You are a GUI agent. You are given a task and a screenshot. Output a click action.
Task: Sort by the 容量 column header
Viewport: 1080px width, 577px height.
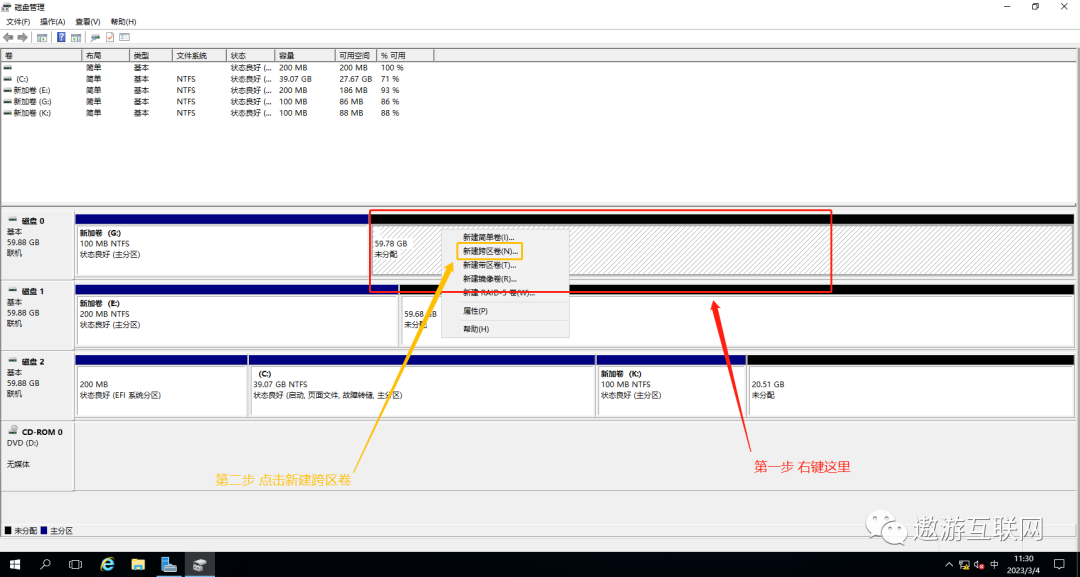point(305,55)
